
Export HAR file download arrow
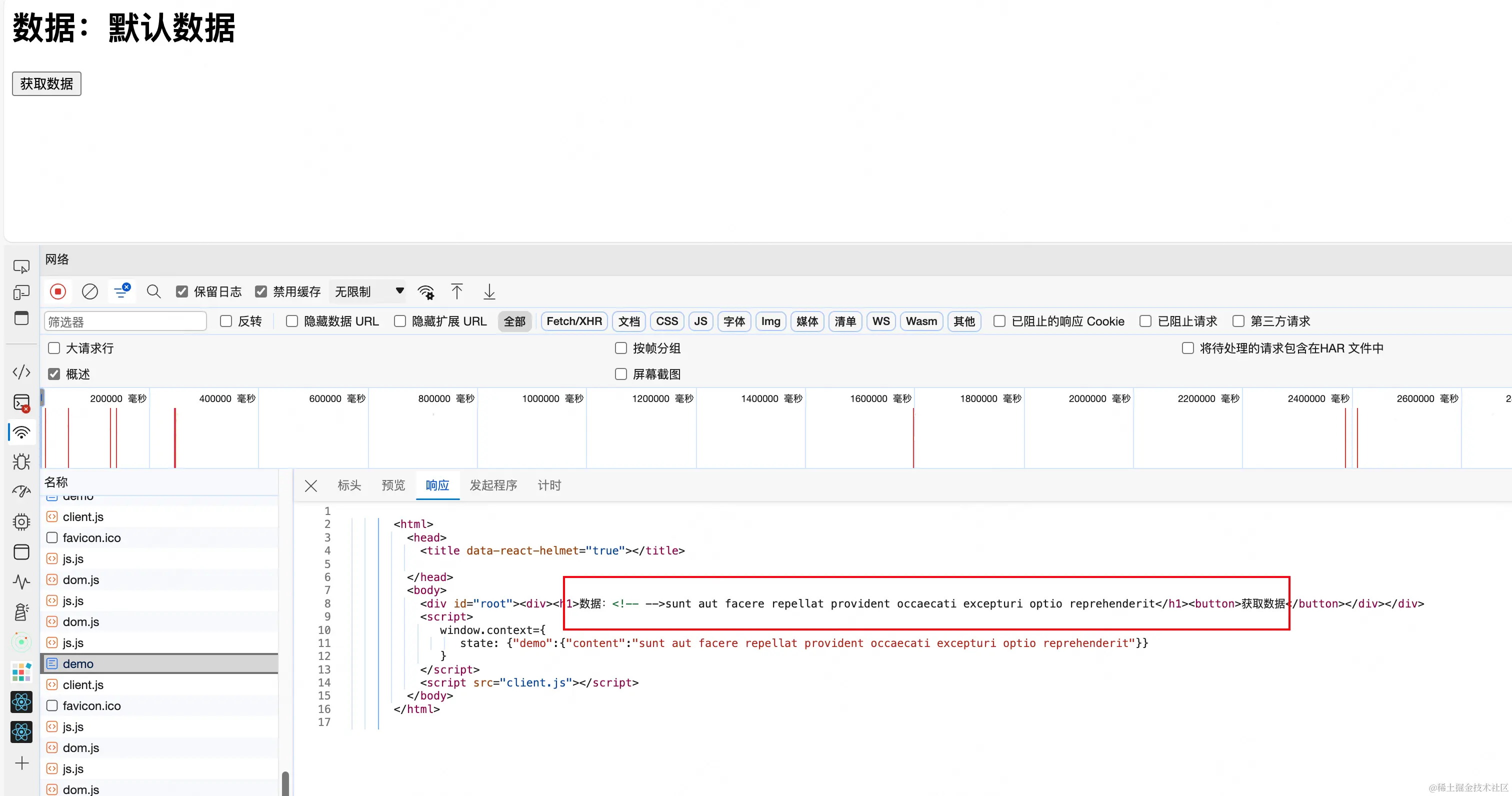tap(489, 291)
